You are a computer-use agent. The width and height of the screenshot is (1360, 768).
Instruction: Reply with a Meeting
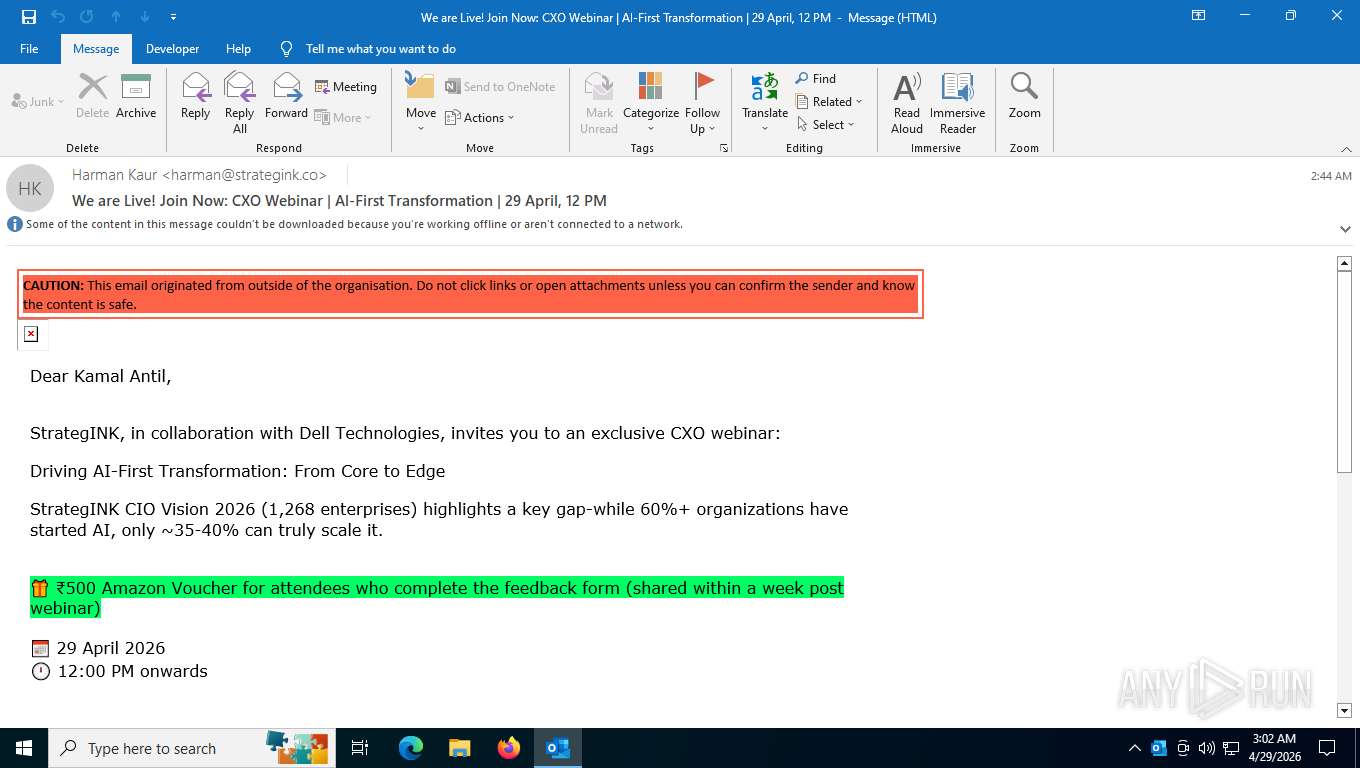[x=346, y=87]
